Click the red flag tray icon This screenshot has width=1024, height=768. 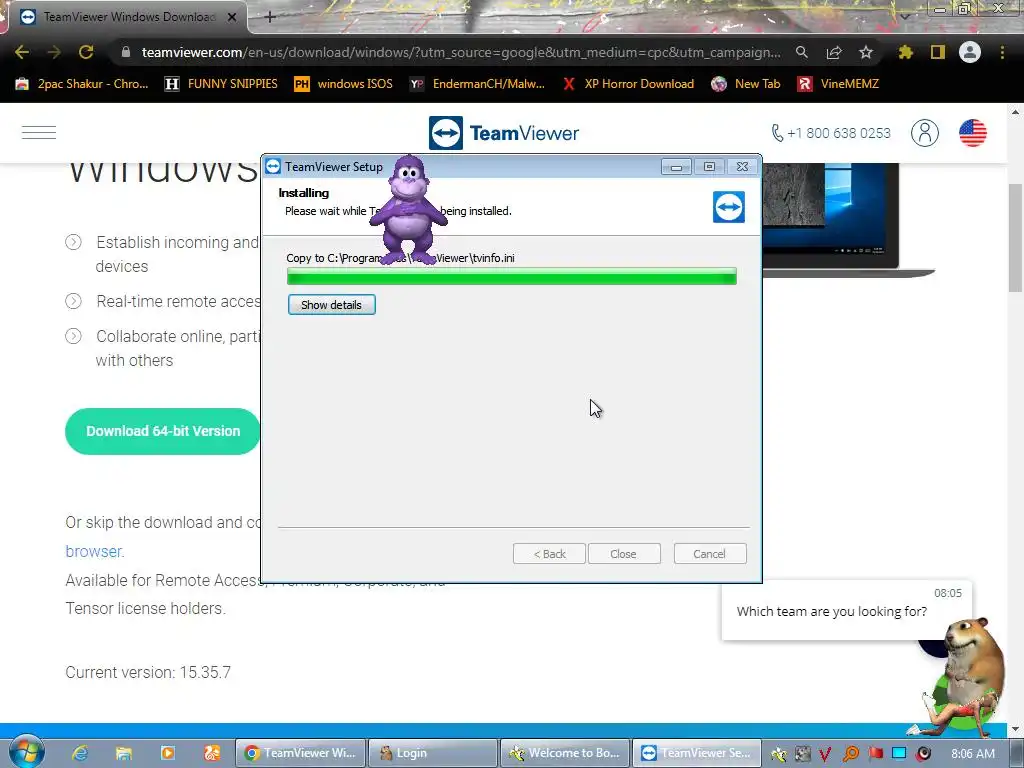click(875, 754)
